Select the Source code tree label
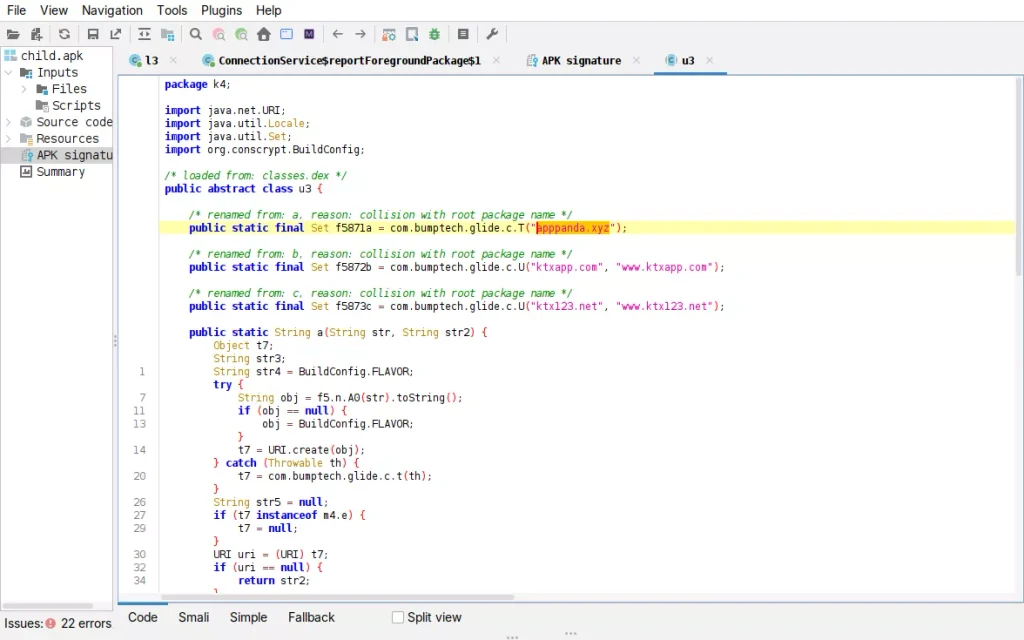This screenshot has width=1024, height=640. 74,122
